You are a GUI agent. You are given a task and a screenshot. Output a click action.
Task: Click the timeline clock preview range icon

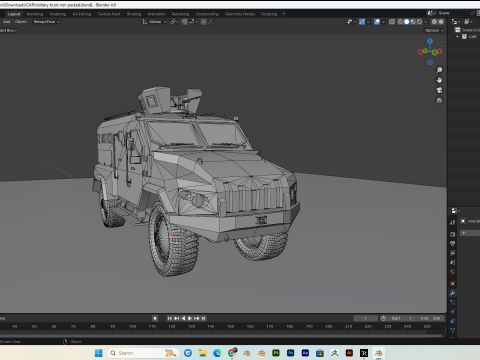click(x=383, y=318)
